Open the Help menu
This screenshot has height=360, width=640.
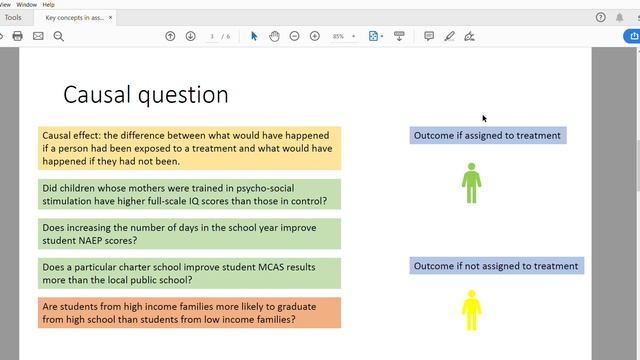(x=48, y=4)
